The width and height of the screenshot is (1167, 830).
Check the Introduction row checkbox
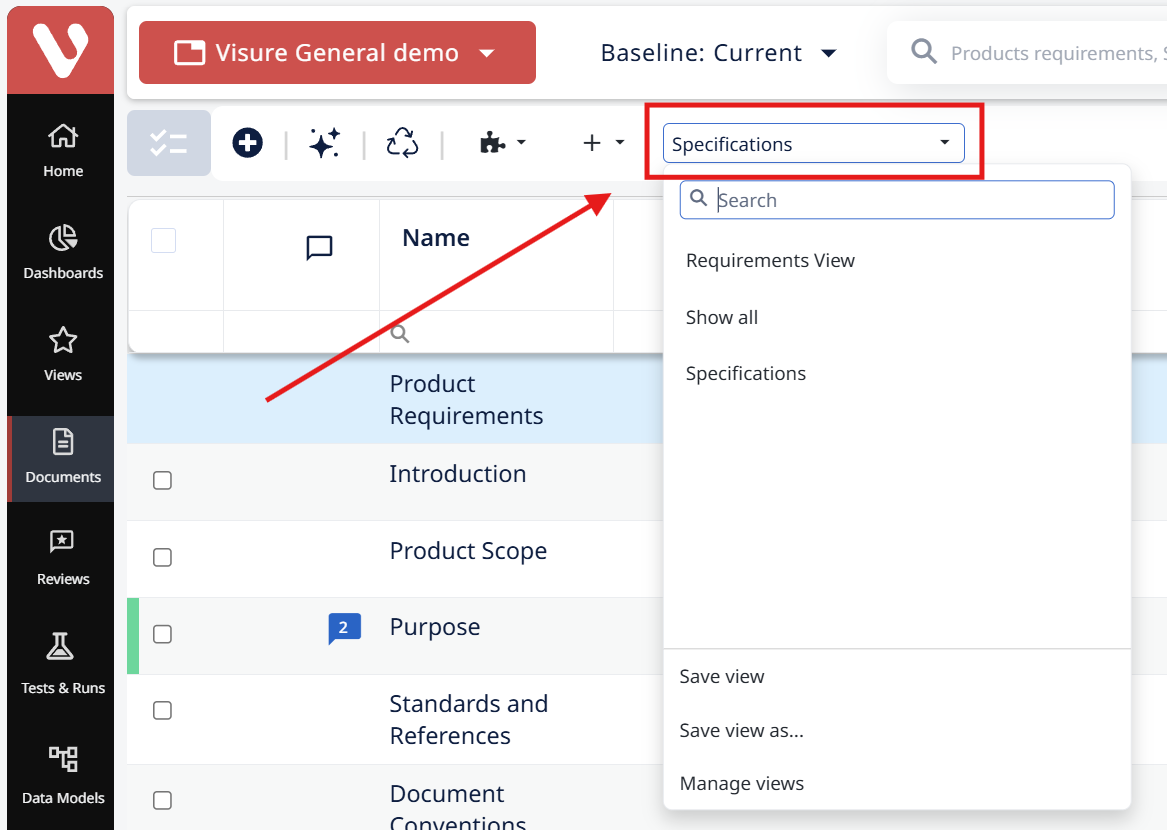162,480
